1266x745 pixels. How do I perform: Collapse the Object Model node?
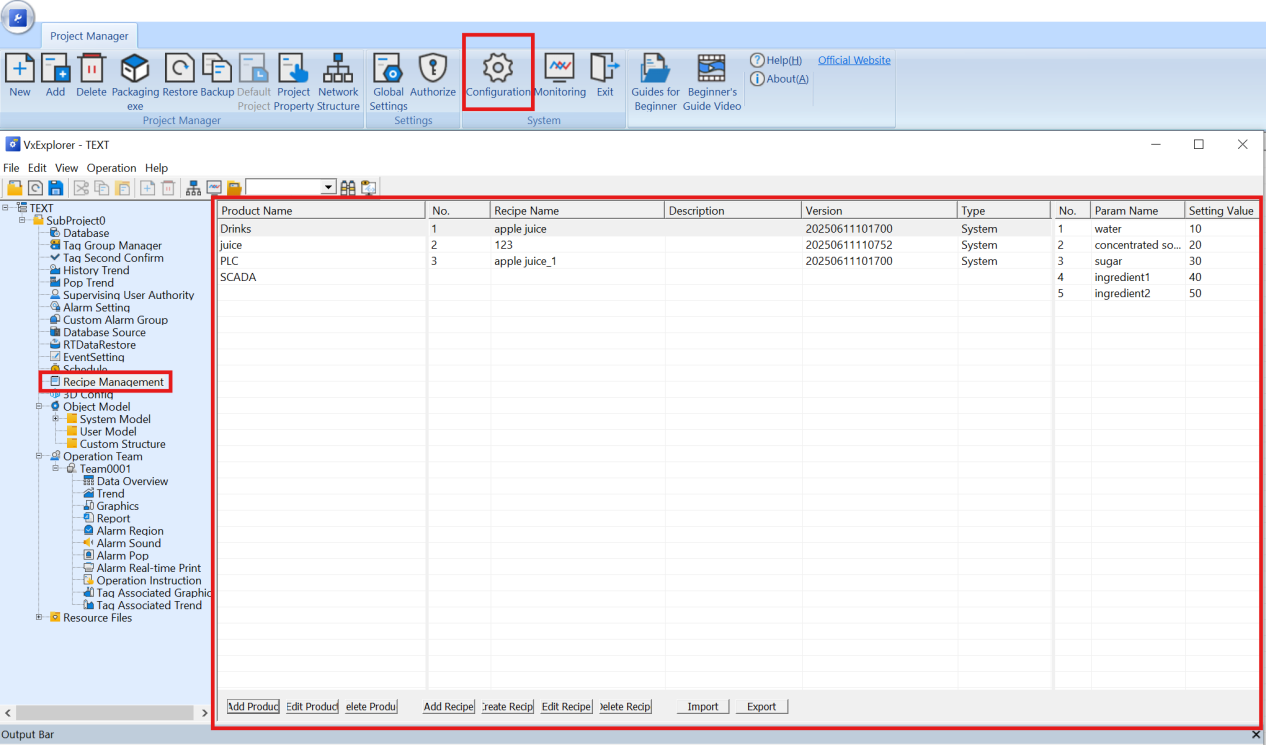click(x=40, y=407)
